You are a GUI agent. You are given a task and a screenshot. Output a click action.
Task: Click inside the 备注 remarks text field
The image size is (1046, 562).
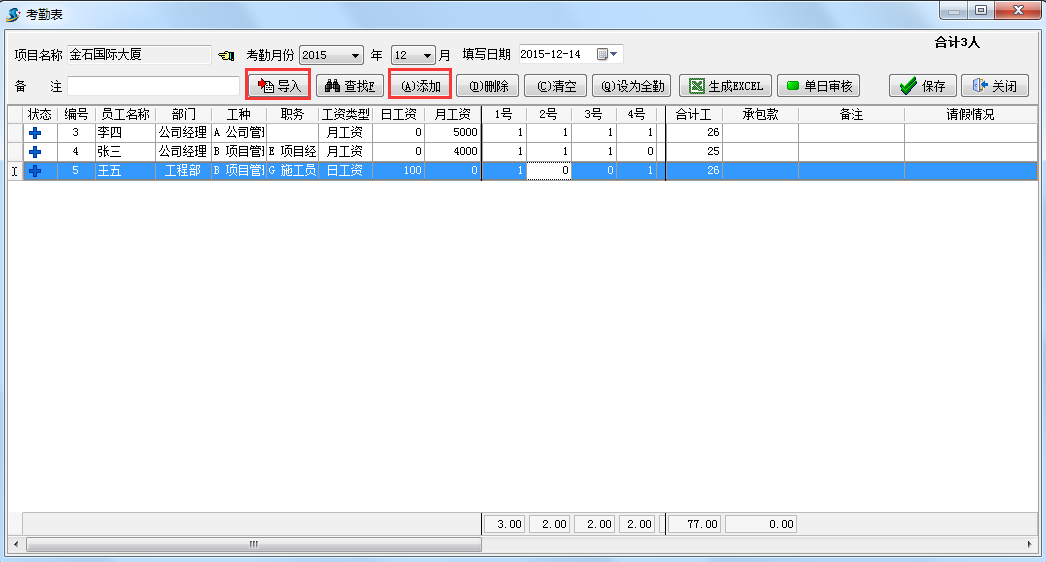click(153, 86)
